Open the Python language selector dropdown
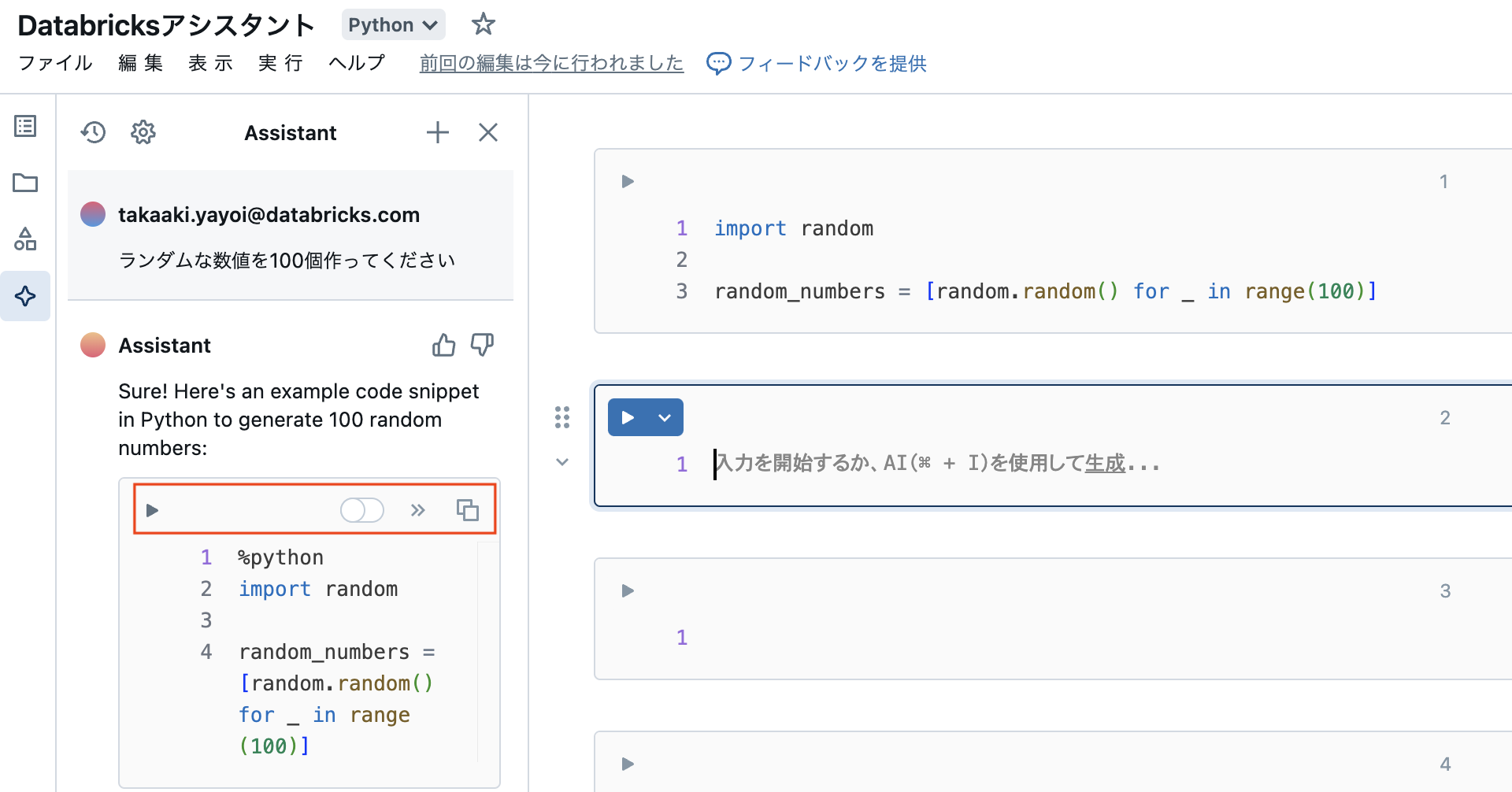The height and width of the screenshot is (792, 1512). coord(393,25)
